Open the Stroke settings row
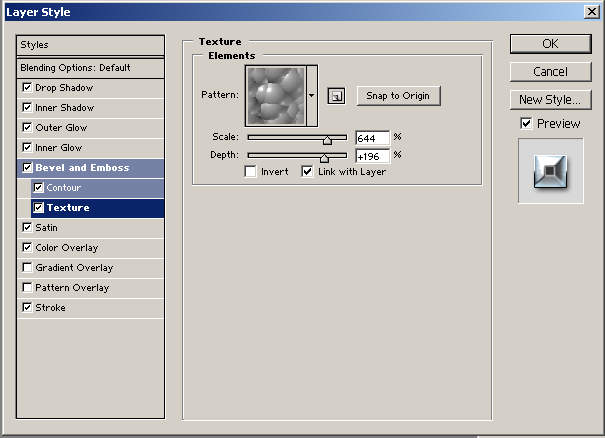The width and height of the screenshot is (605, 438). click(x=91, y=308)
